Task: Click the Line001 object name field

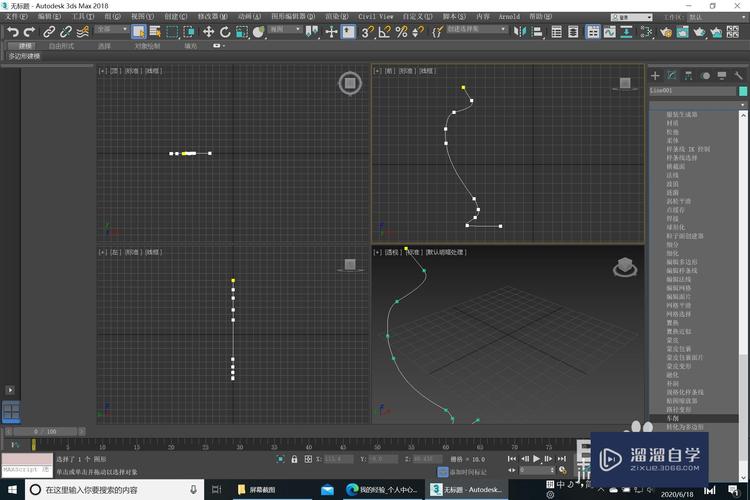Action: coord(692,91)
